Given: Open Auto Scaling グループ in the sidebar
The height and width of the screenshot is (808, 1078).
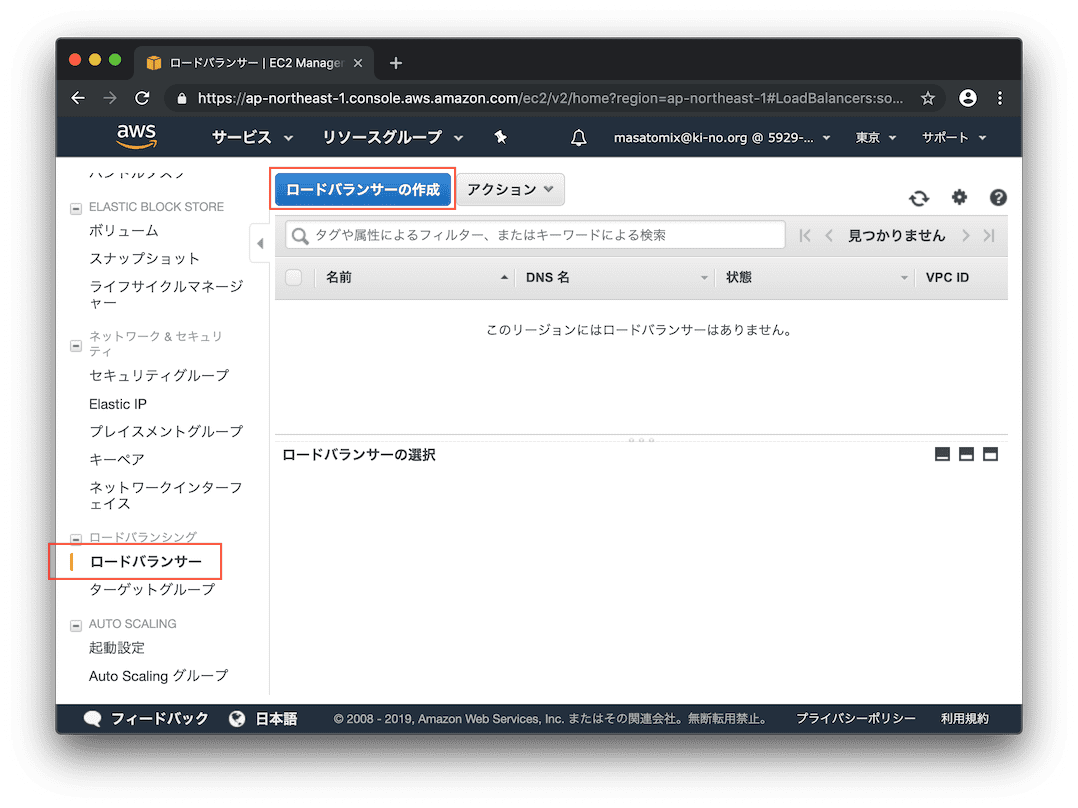Looking at the screenshot, I should pyautogui.click(x=158, y=676).
